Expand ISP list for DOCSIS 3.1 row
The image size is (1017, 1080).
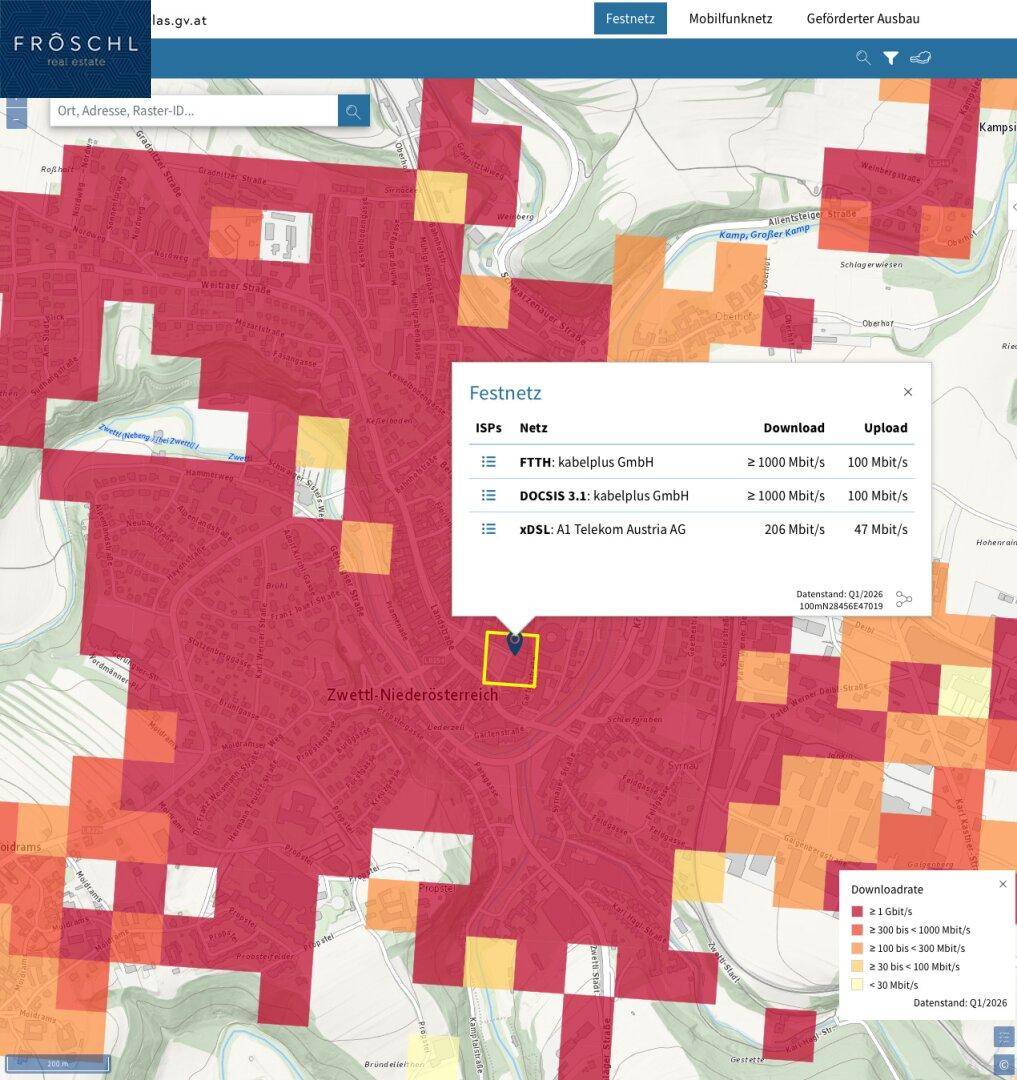[488, 495]
